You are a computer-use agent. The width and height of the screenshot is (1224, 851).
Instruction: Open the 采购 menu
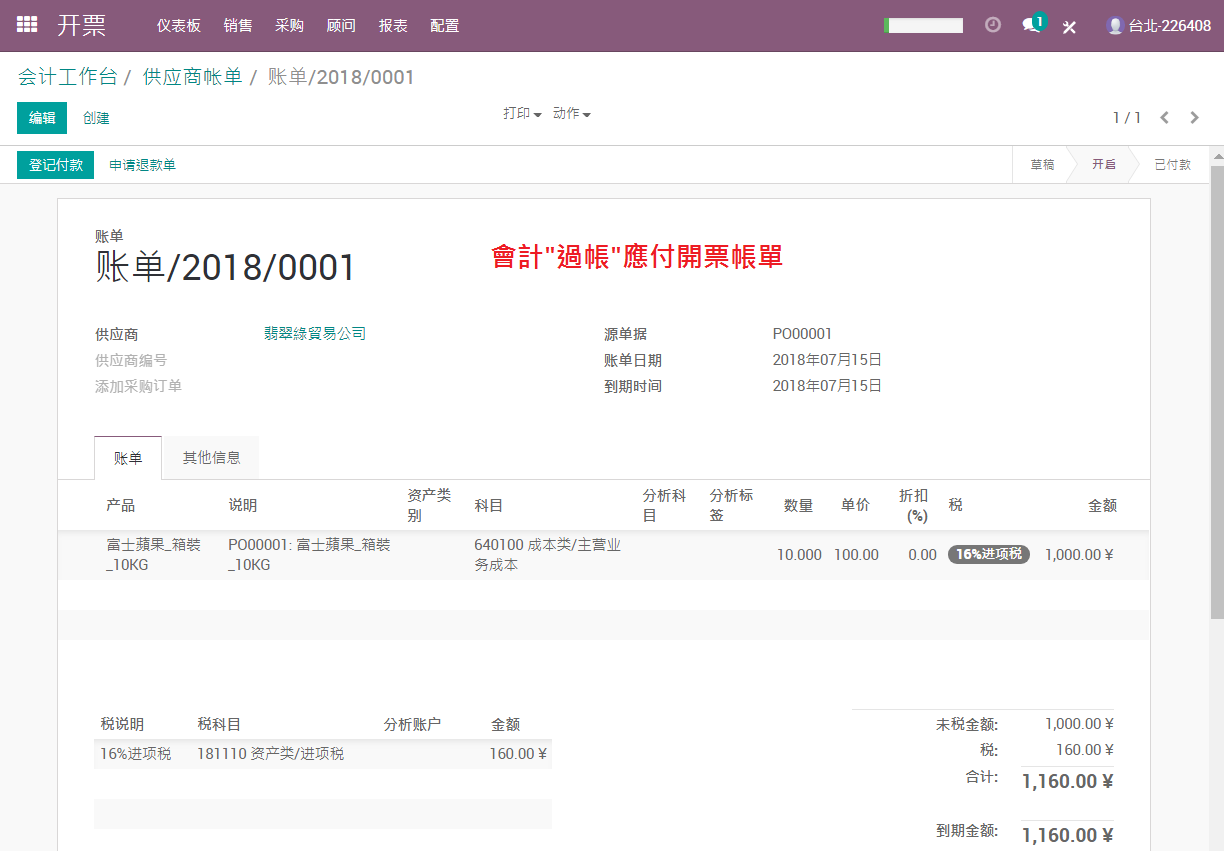coord(289,26)
